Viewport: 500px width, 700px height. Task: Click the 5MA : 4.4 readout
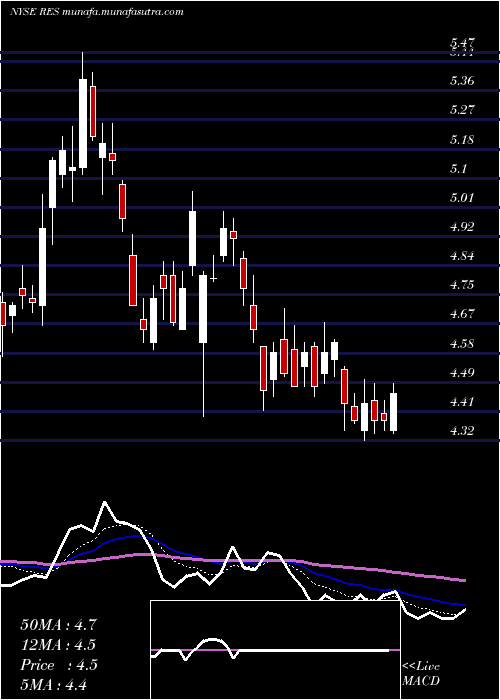coord(54,684)
